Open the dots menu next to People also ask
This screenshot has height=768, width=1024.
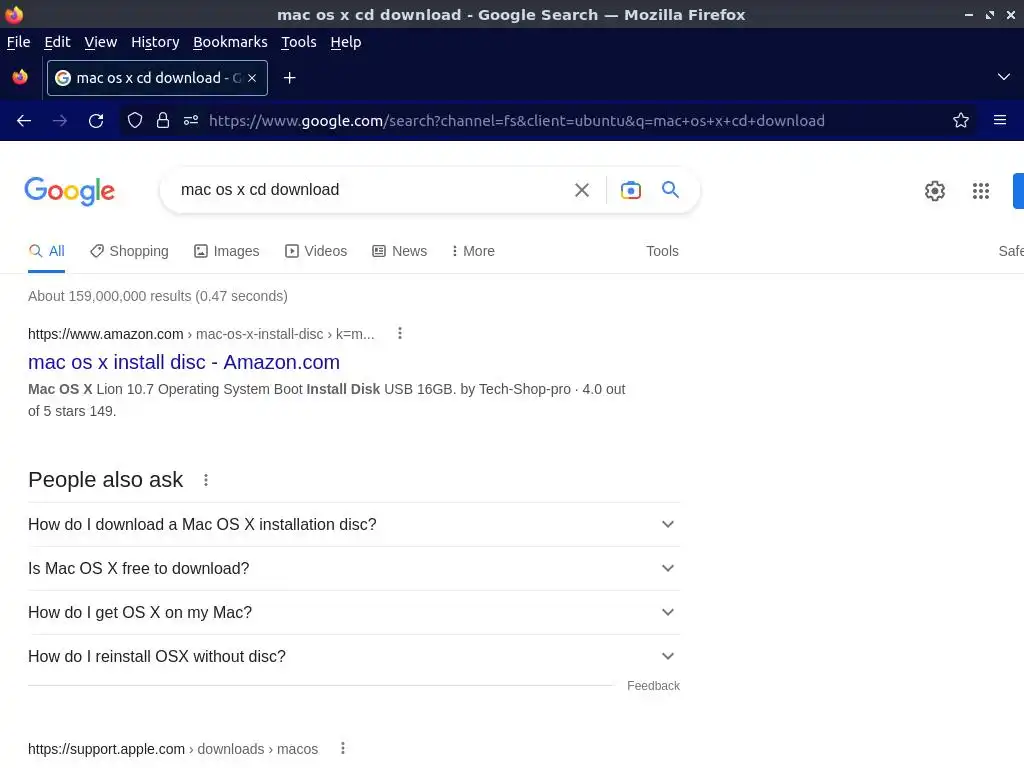[x=206, y=480]
